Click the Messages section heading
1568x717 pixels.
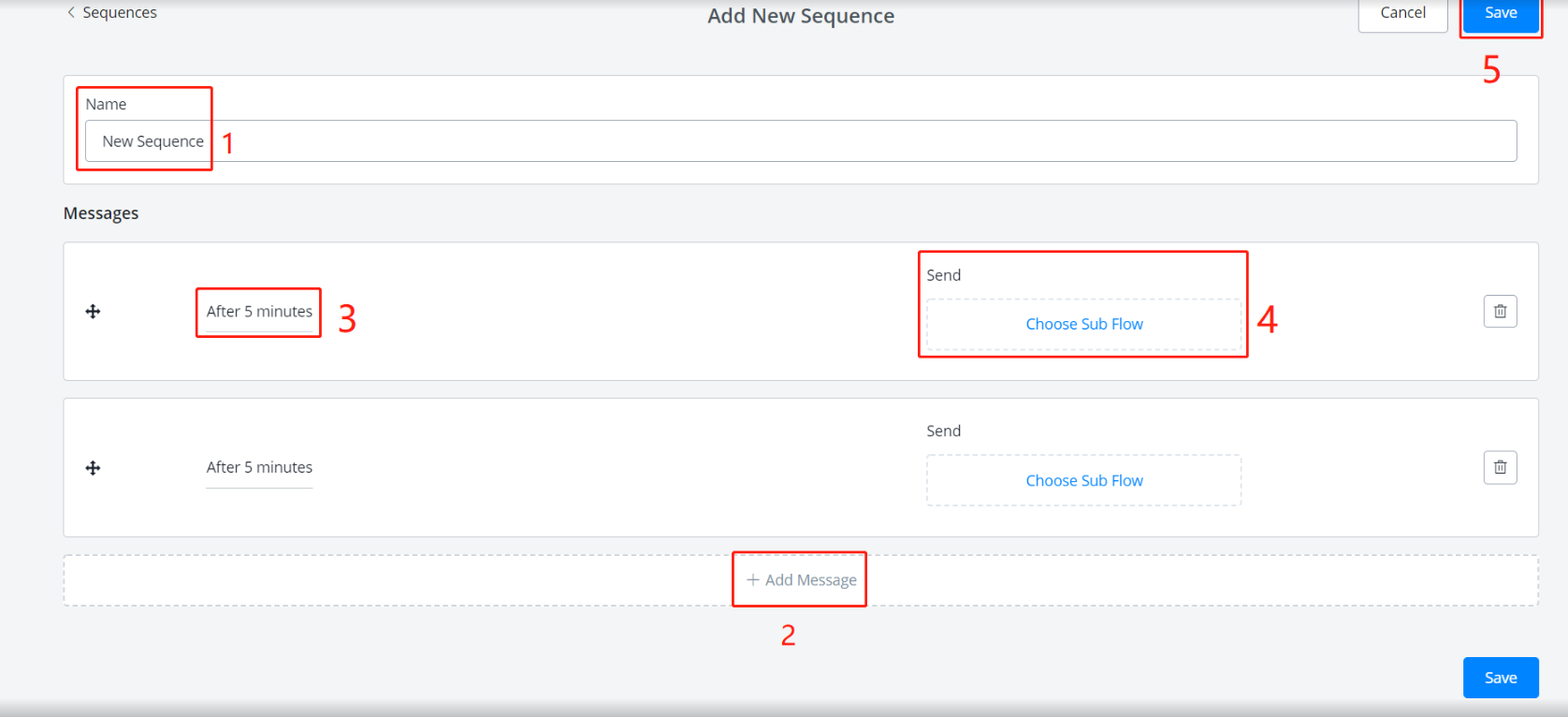[101, 213]
